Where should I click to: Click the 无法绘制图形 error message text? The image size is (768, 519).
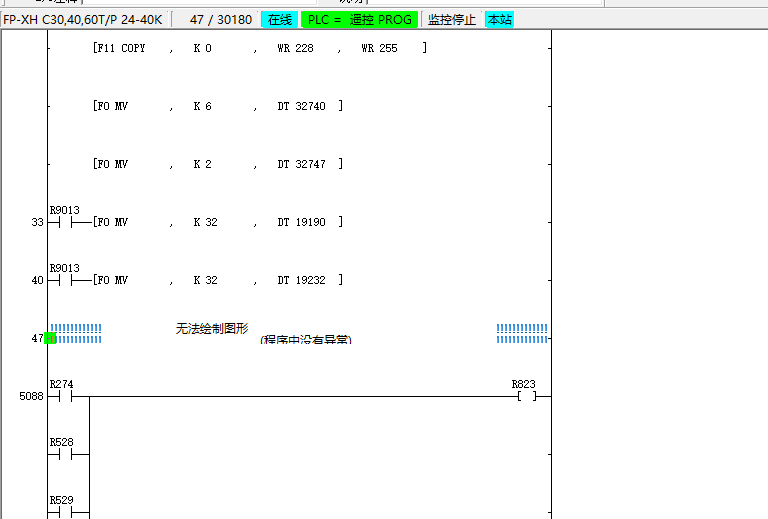212,328
